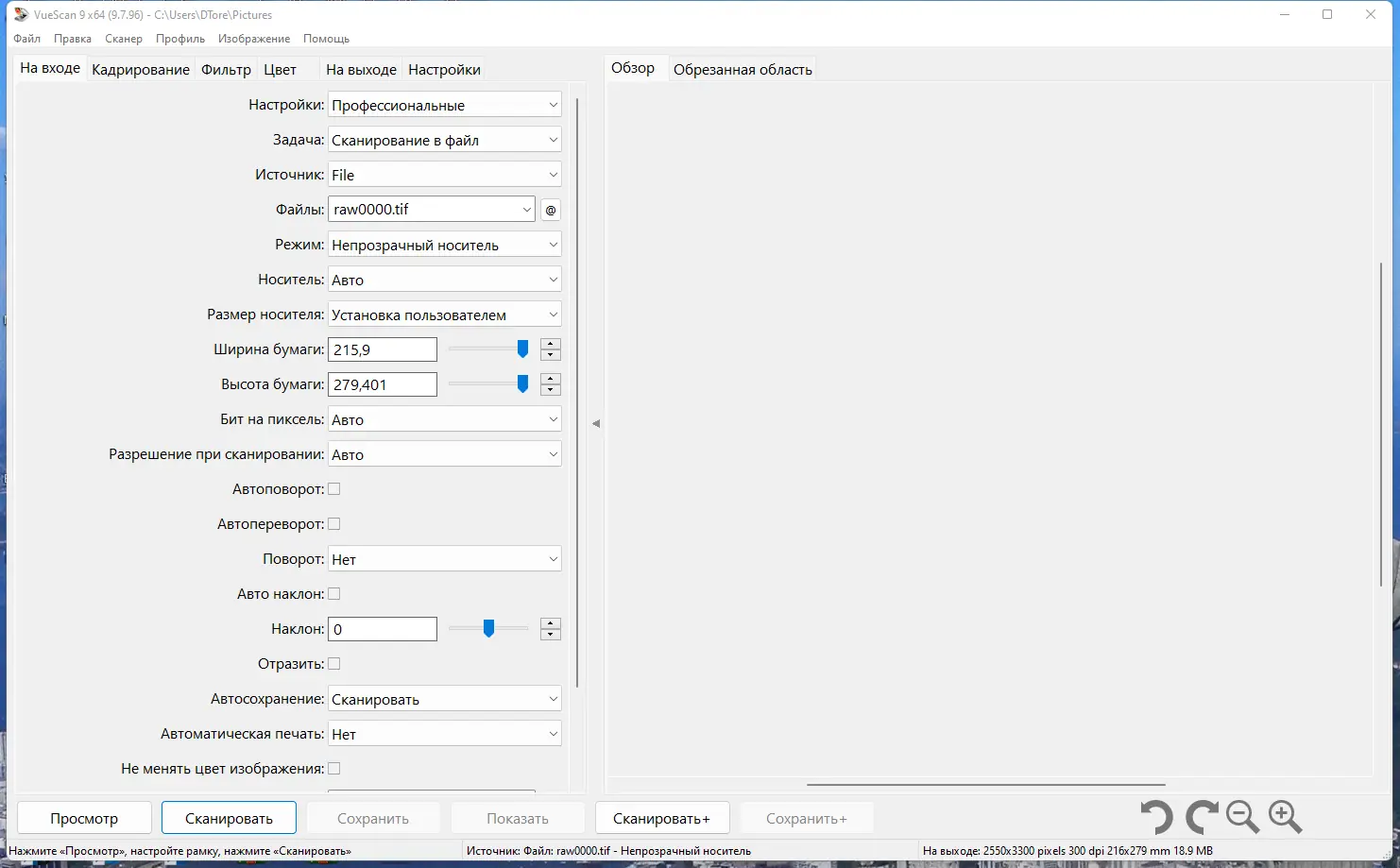1400x868 pixels.
Task: Click the settings panel vertical scrollbar
Action: click(x=576, y=392)
